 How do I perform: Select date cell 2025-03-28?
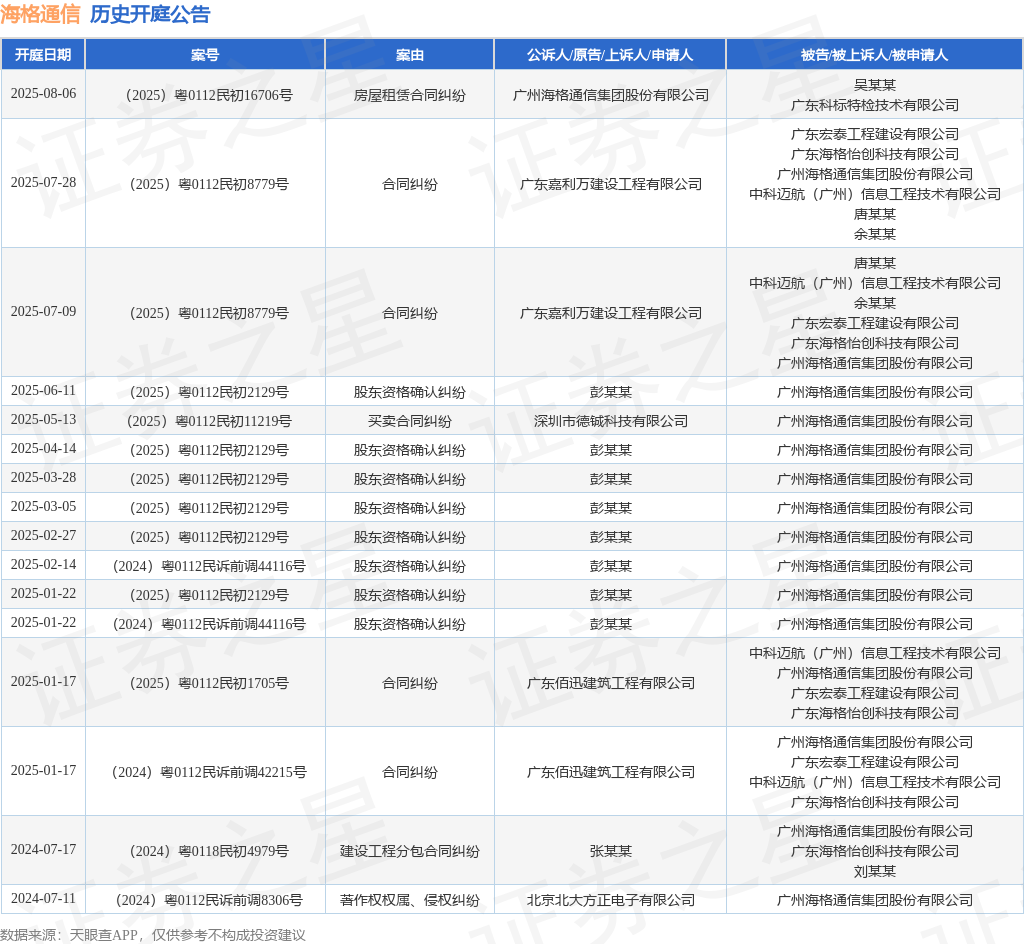click(x=43, y=477)
